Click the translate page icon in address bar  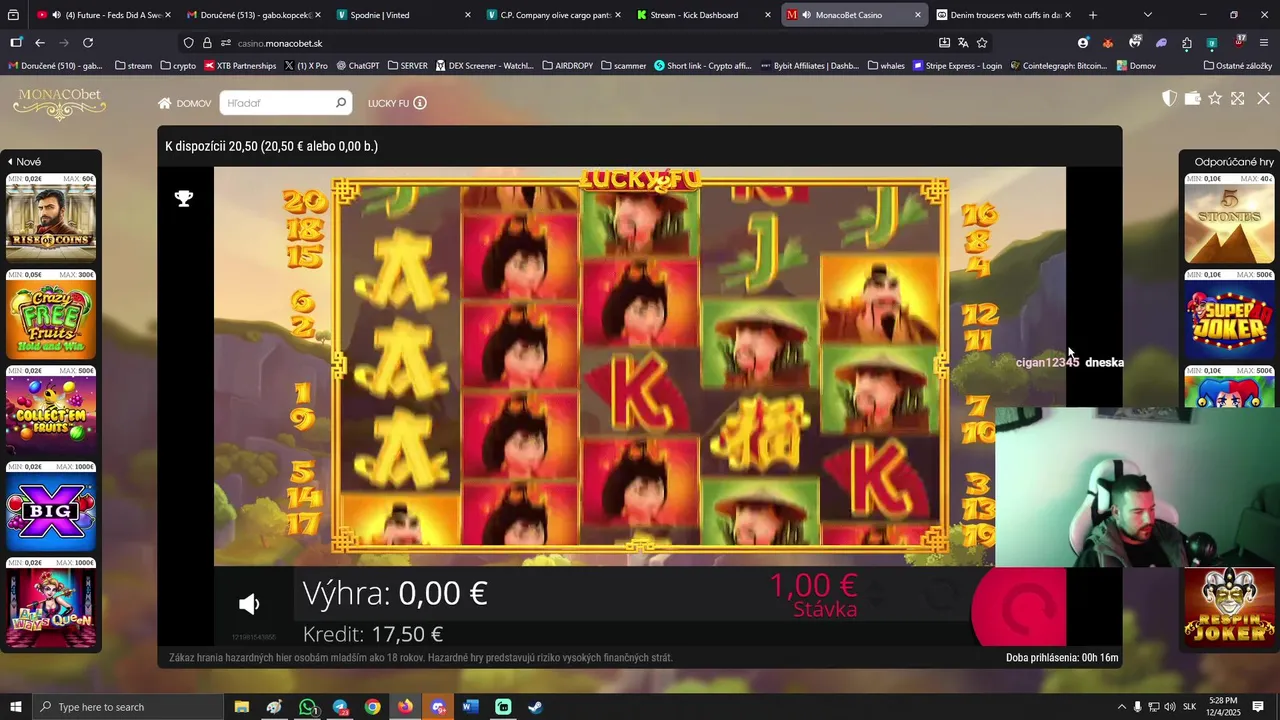tap(963, 43)
